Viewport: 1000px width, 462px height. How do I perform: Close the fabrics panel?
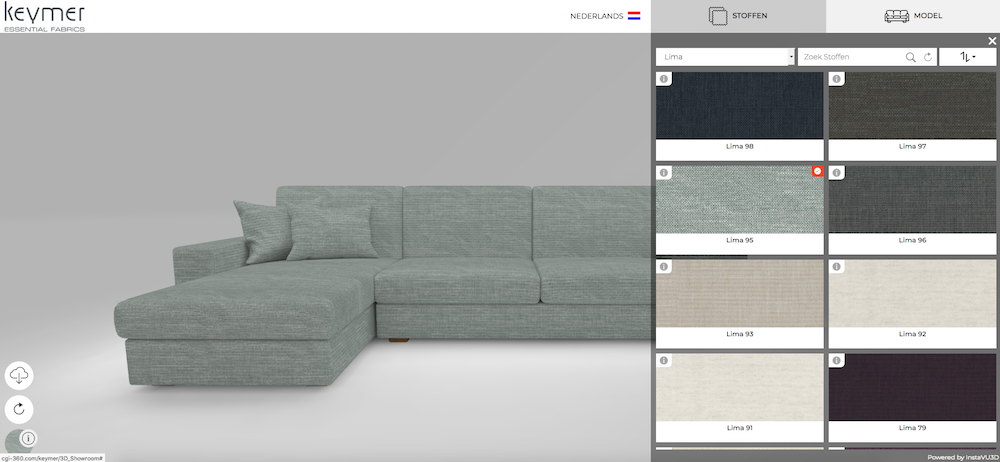point(992,41)
